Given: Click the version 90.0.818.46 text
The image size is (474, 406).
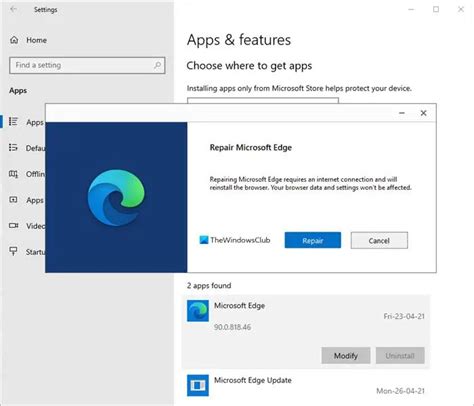Looking at the screenshot, I should (232, 327).
